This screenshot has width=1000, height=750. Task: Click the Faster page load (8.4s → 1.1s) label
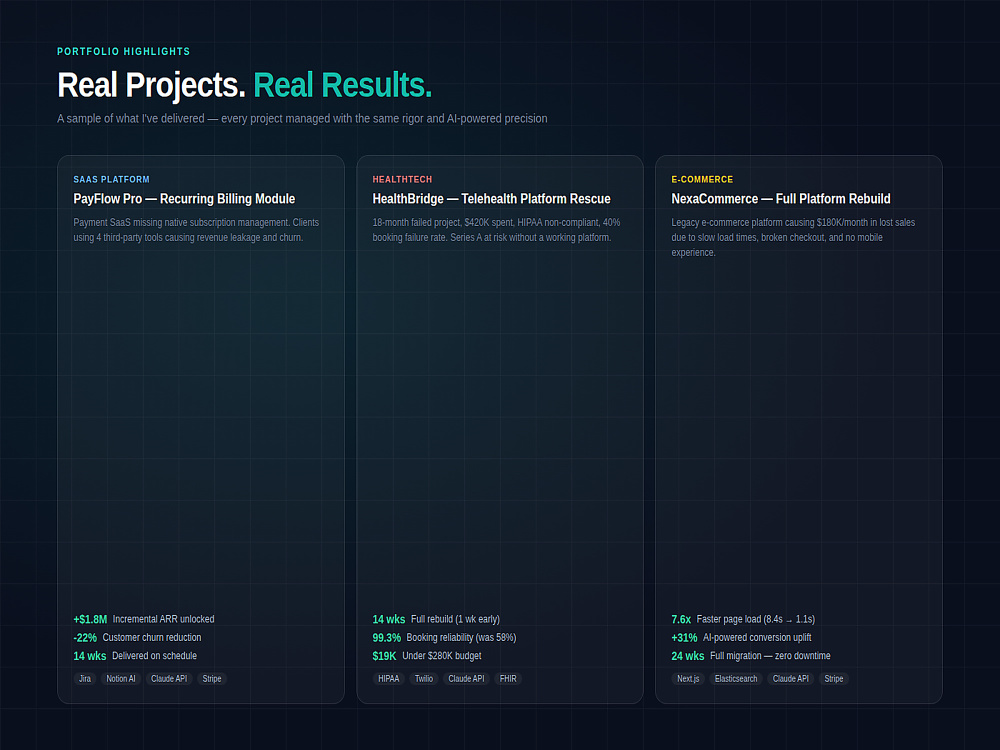[x=756, y=619]
